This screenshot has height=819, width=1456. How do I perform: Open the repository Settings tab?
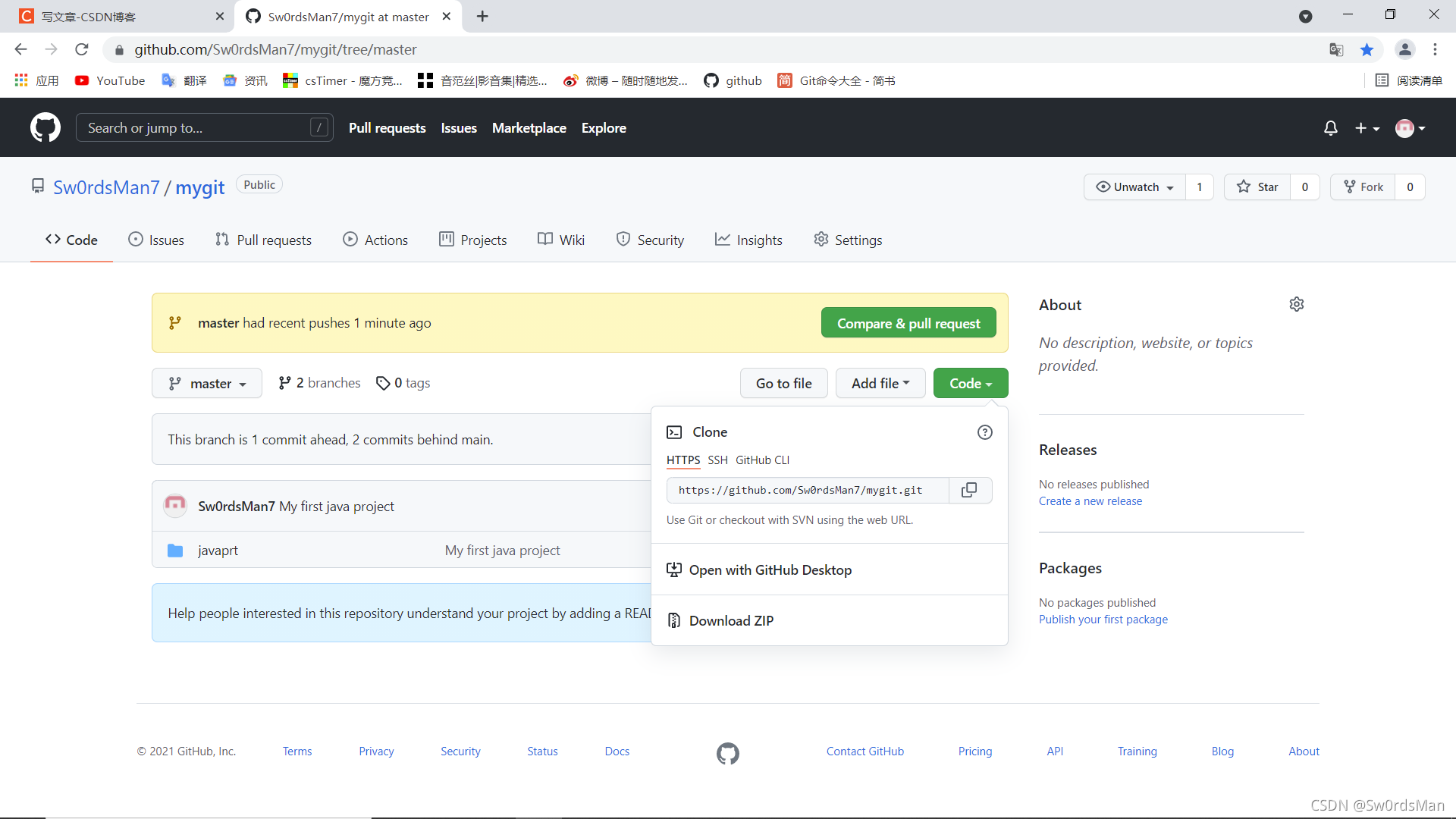coord(848,240)
